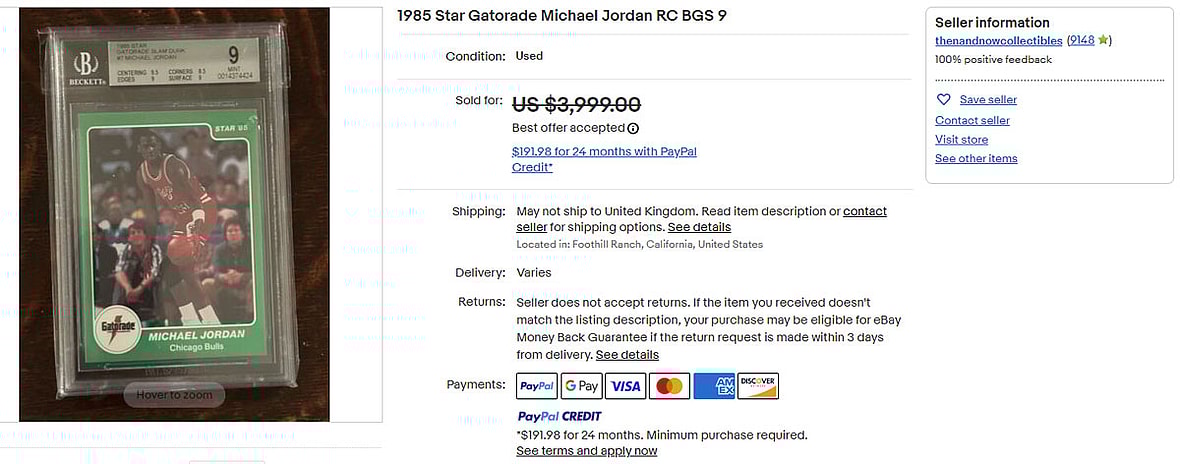
Task: Click info icon beside Best offer accepted
Action: [634, 128]
